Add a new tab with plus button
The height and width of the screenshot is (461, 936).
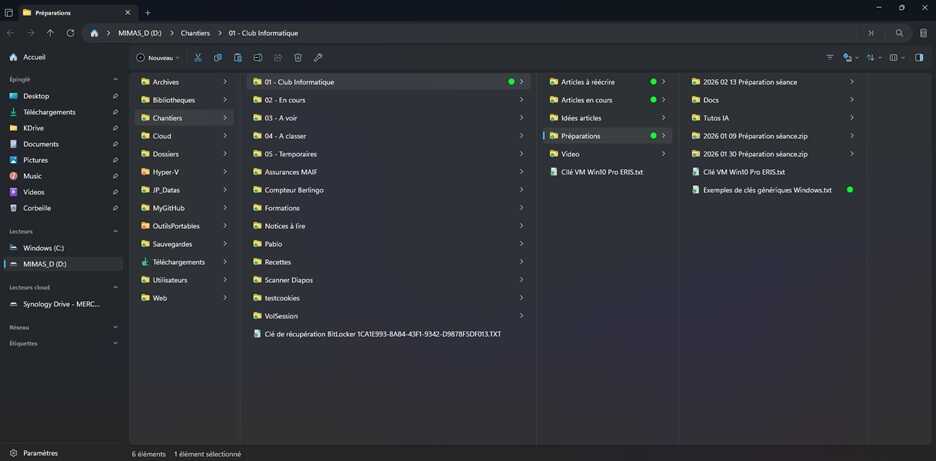147,13
